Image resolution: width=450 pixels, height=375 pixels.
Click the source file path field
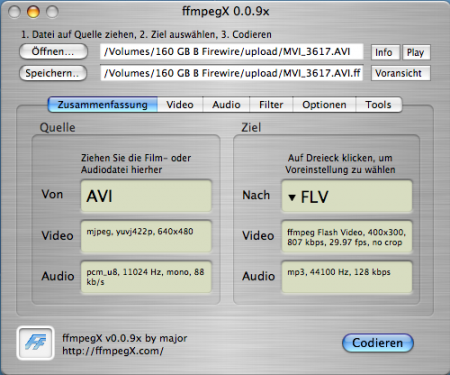click(x=231, y=52)
